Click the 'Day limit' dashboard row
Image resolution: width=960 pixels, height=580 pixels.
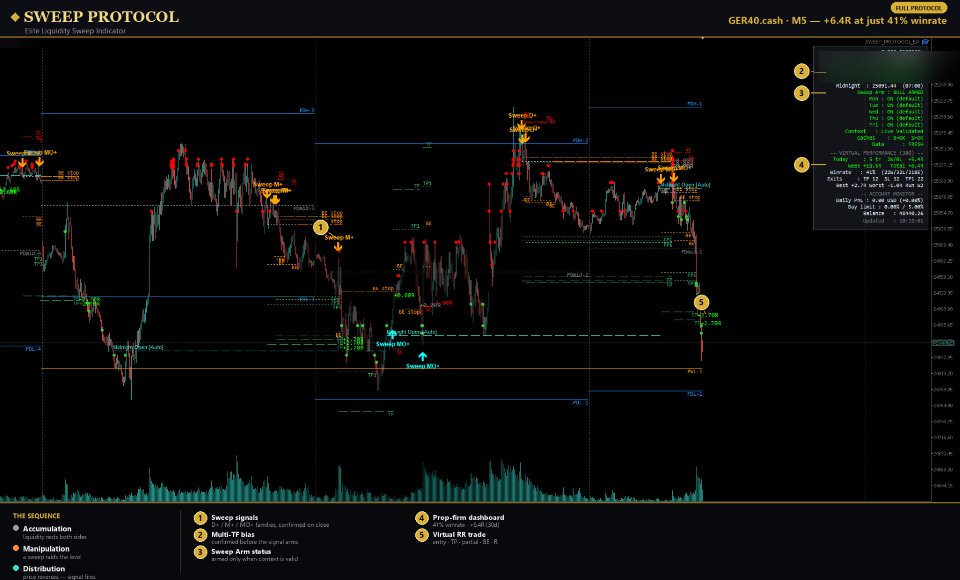pyautogui.click(x=885, y=206)
